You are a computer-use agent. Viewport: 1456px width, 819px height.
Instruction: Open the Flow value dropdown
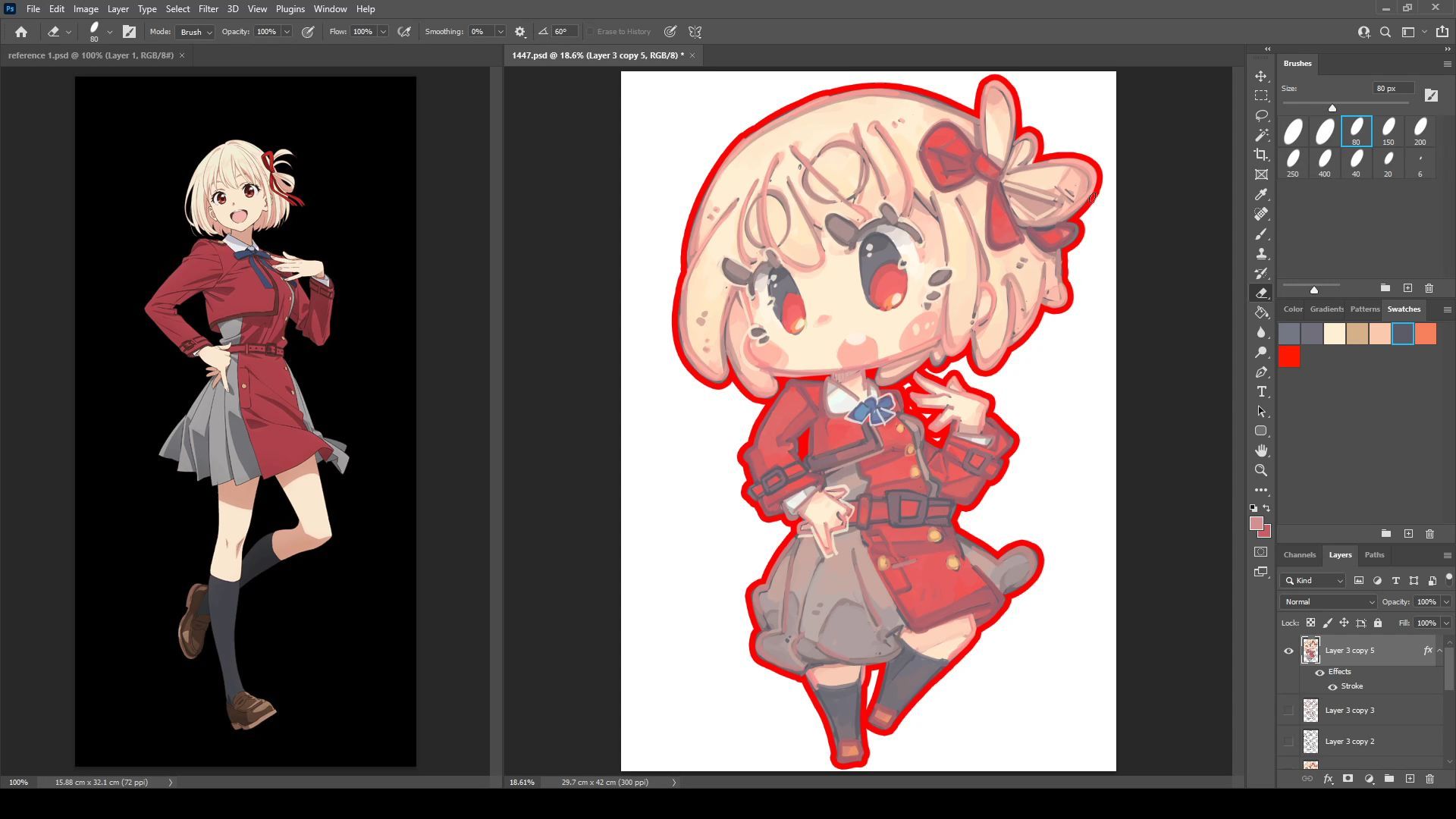tap(383, 32)
